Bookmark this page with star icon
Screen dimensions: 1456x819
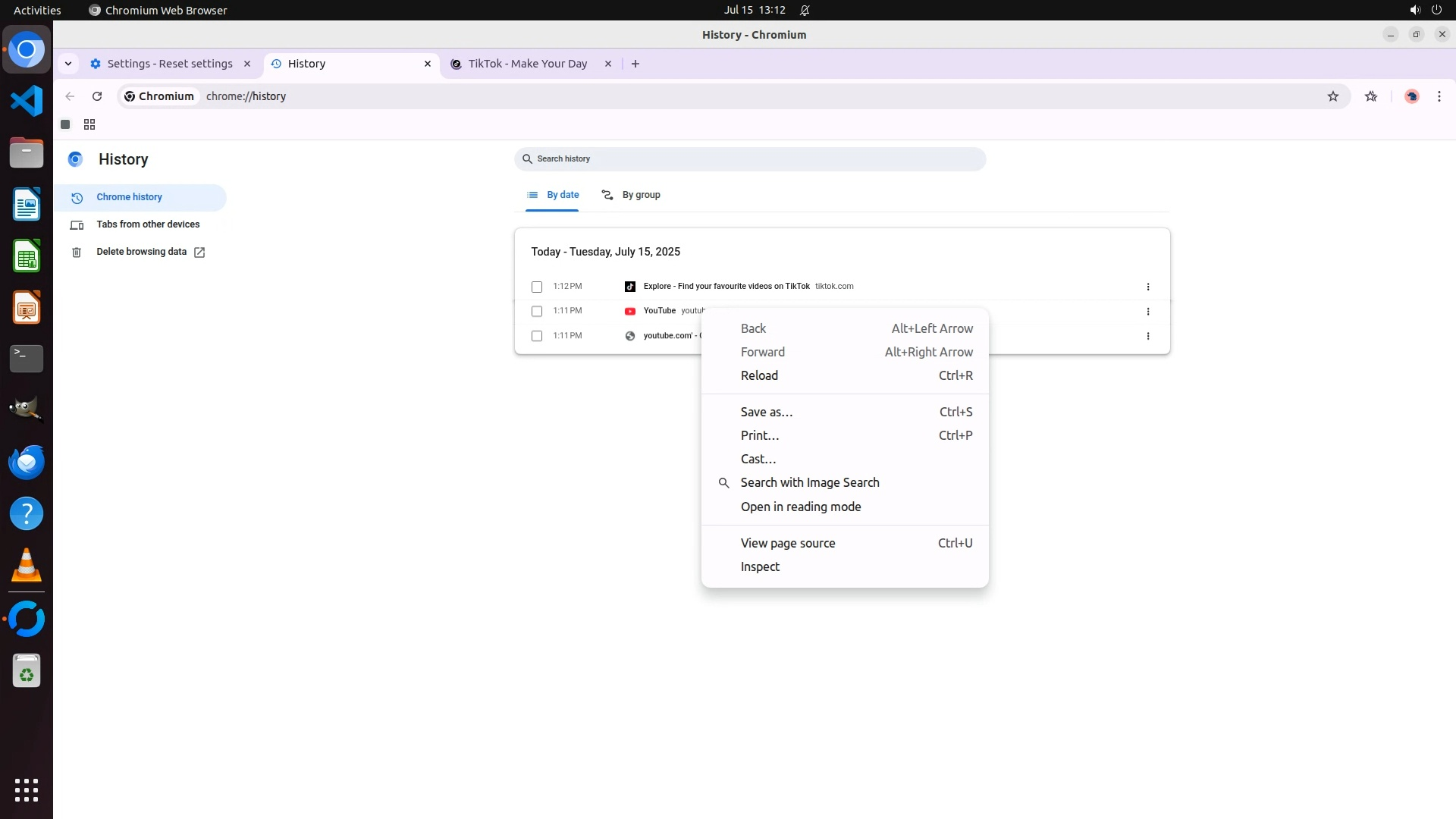[x=1332, y=96]
